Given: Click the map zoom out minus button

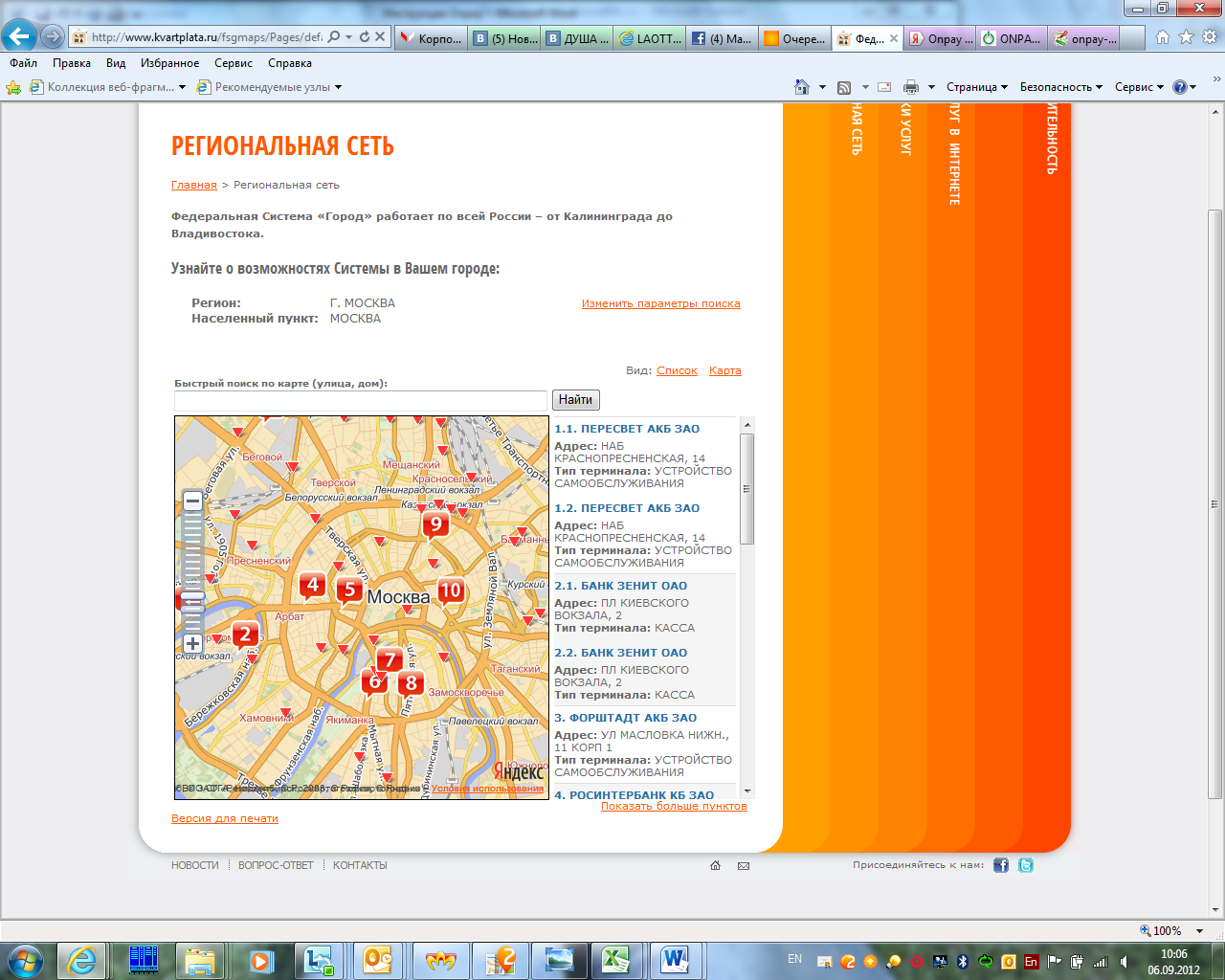Looking at the screenshot, I should [192, 501].
